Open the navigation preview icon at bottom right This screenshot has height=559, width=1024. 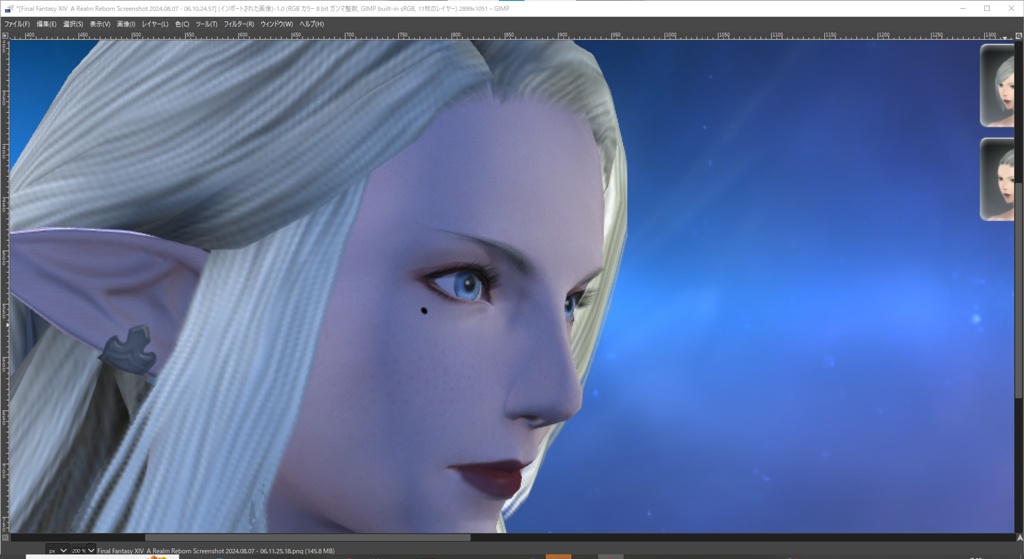[1019, 538]
